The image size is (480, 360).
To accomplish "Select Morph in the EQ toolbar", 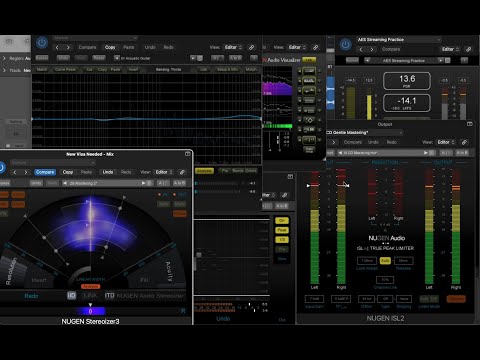I will (x=251, y=69).
